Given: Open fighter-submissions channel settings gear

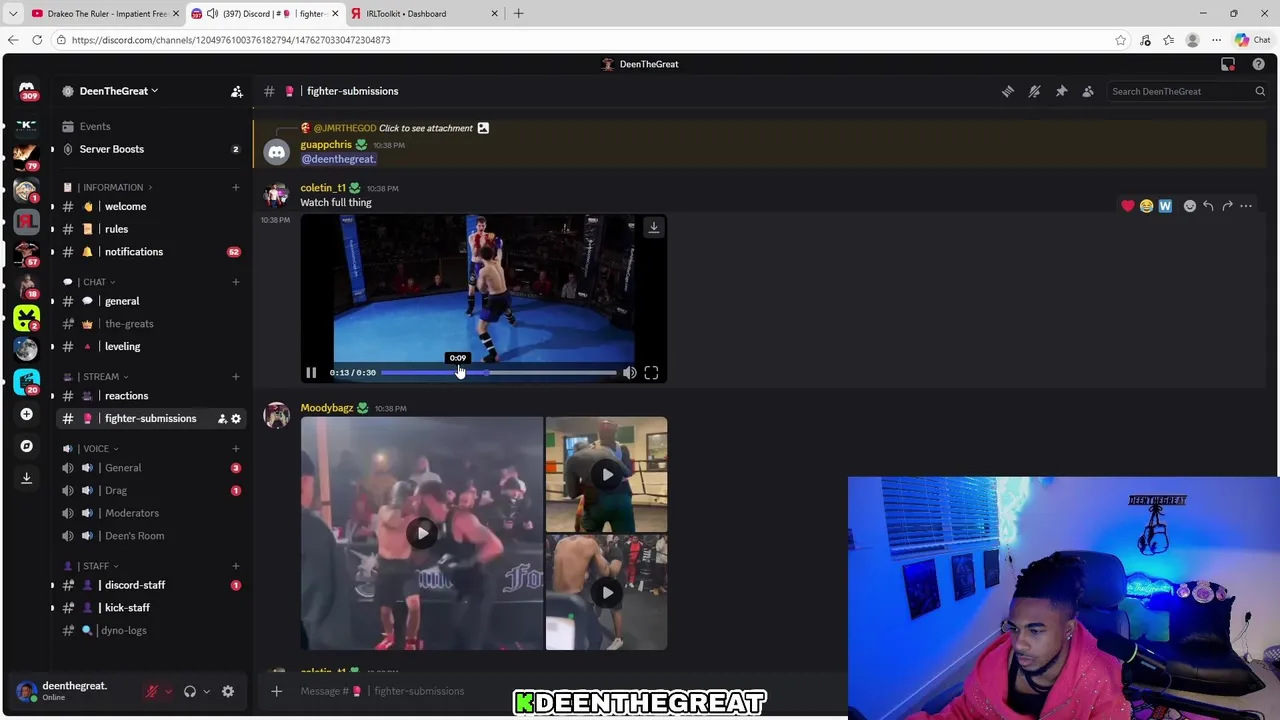Looking at the screenshot, I should tap(236, 419).
